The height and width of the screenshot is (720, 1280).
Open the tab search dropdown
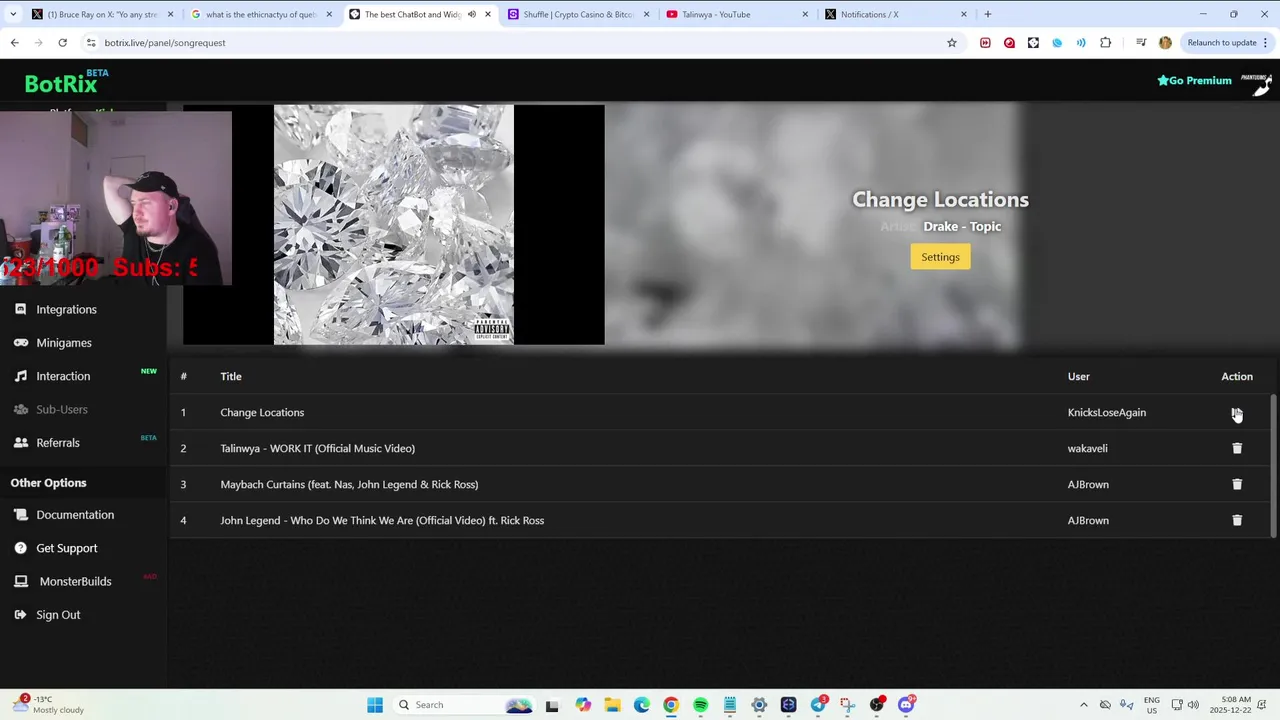[12, 14]
